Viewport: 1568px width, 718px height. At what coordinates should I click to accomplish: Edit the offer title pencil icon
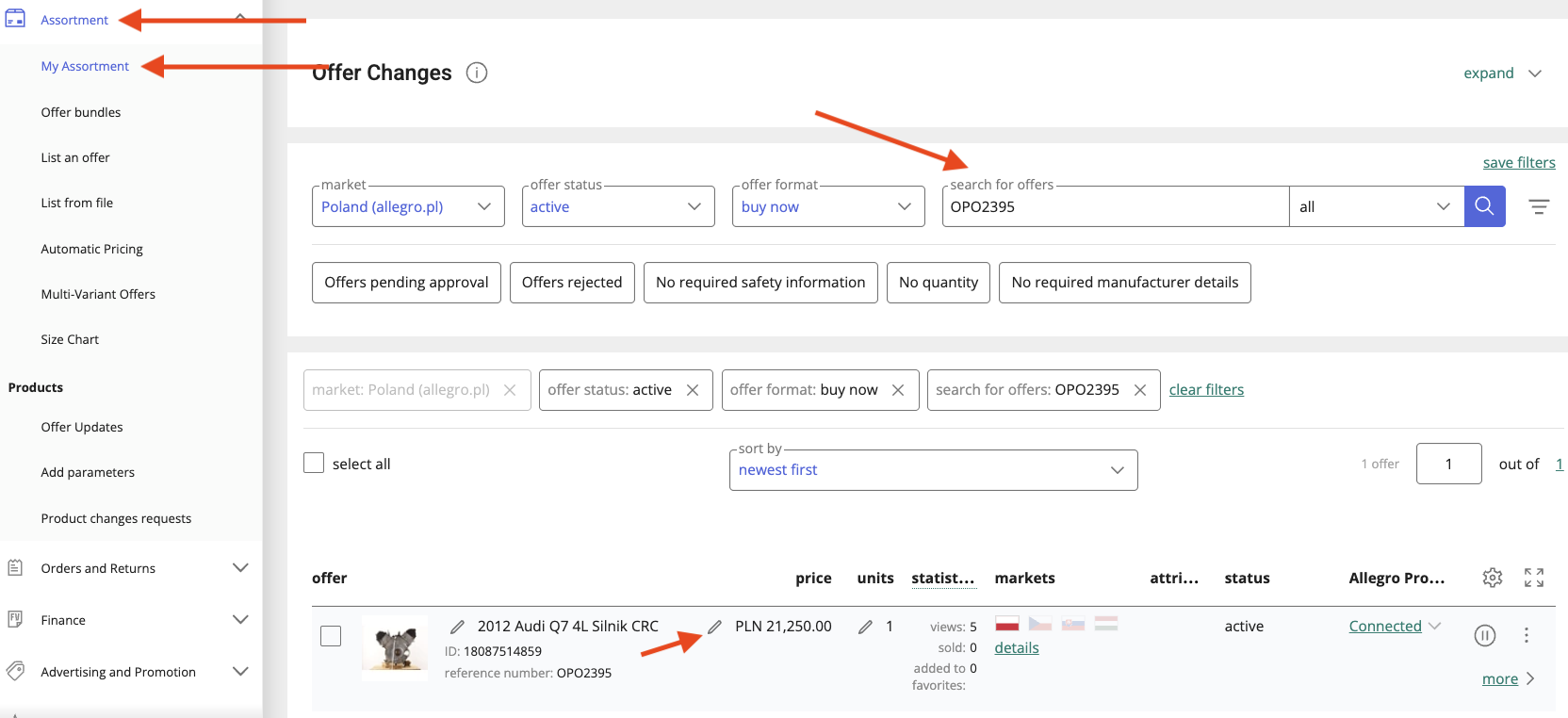(x=458, y=627)
